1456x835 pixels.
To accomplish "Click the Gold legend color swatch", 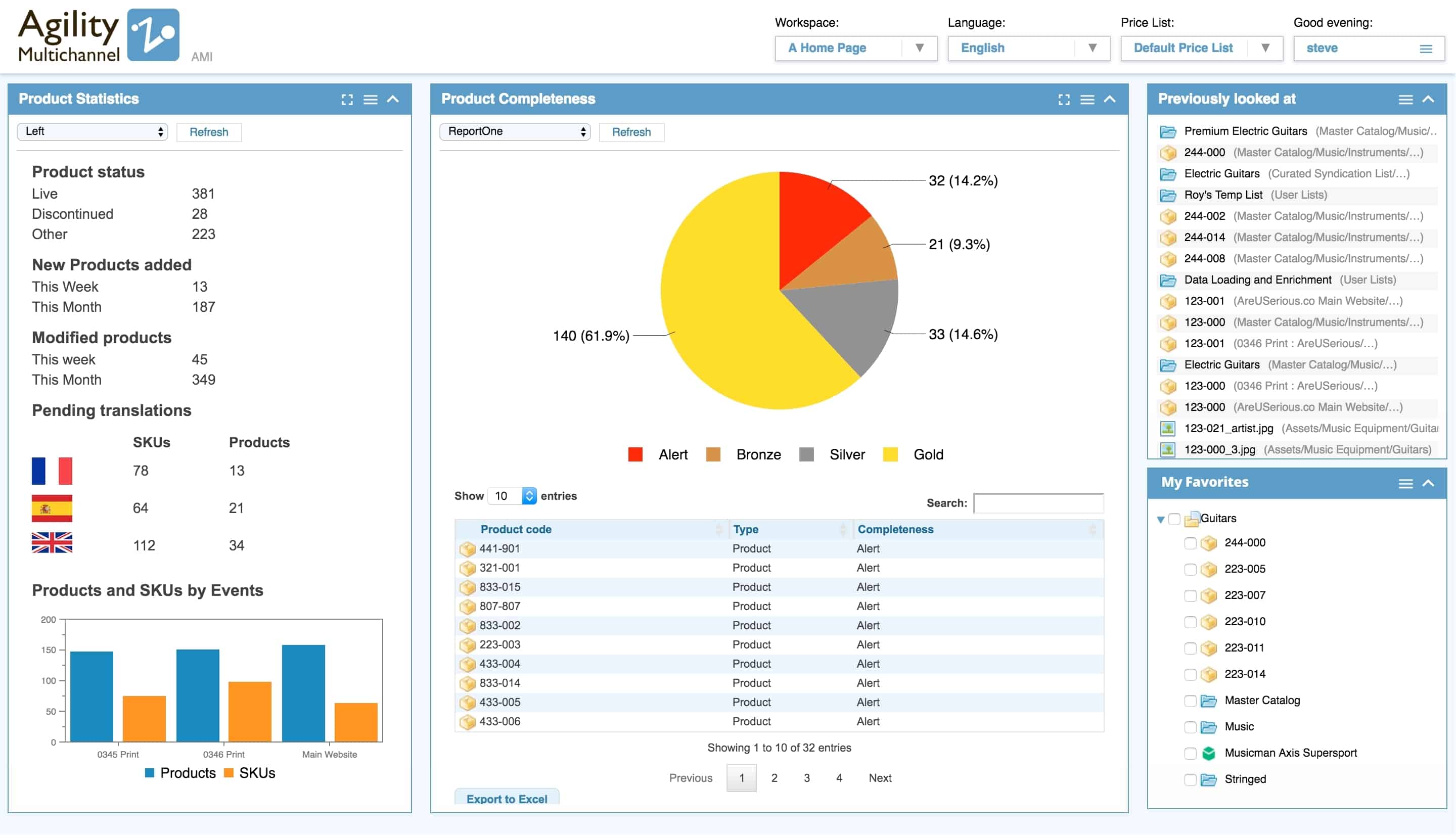I will coord(890,455).
